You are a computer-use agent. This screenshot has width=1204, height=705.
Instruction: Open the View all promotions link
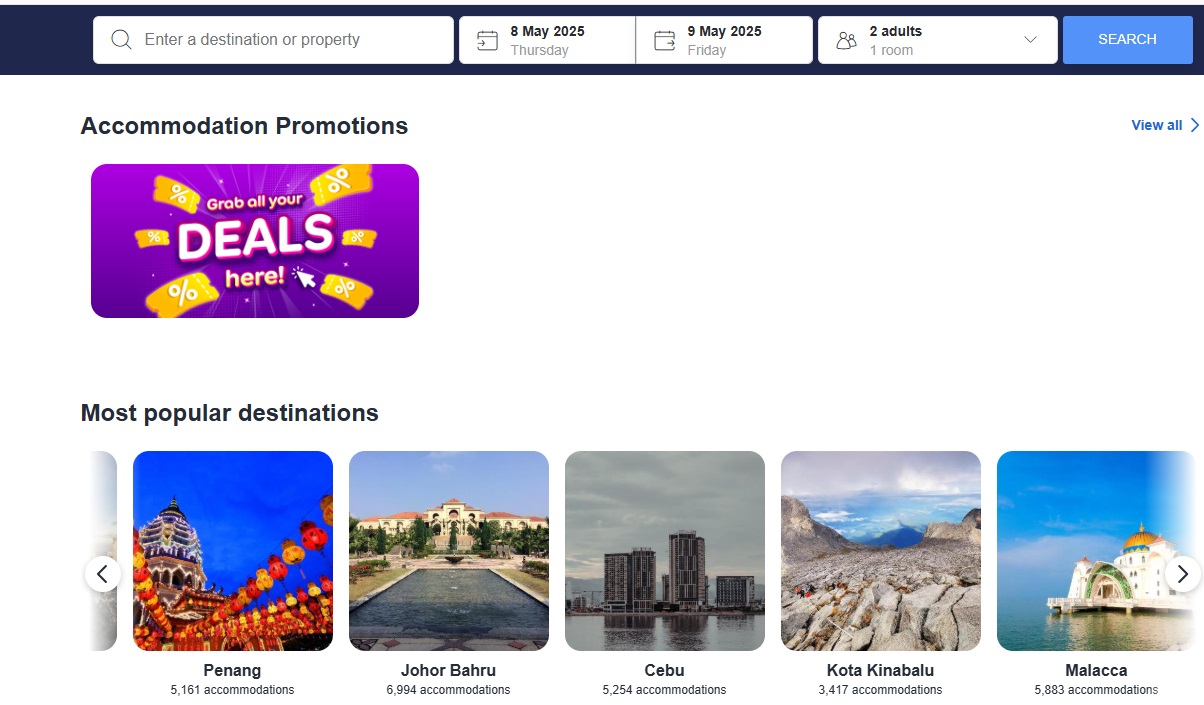(1156, 125)
